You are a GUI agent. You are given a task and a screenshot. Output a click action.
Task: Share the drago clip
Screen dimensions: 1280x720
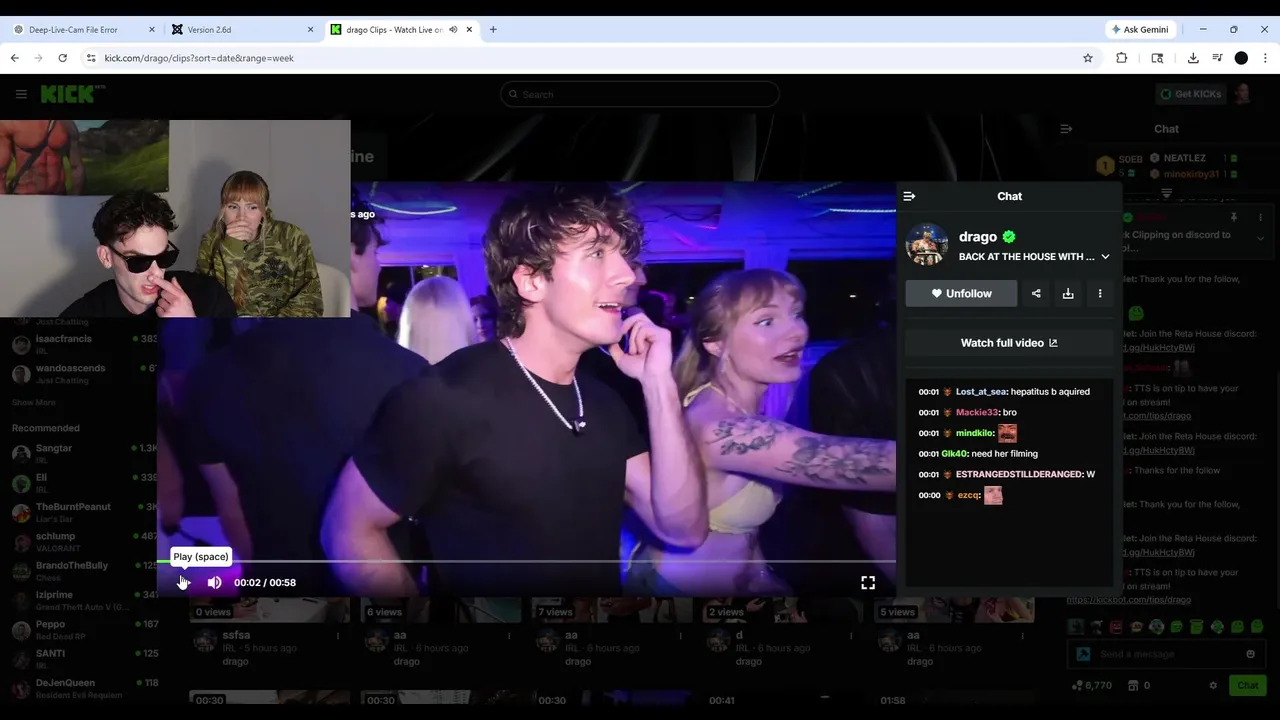pos(1036,293)
